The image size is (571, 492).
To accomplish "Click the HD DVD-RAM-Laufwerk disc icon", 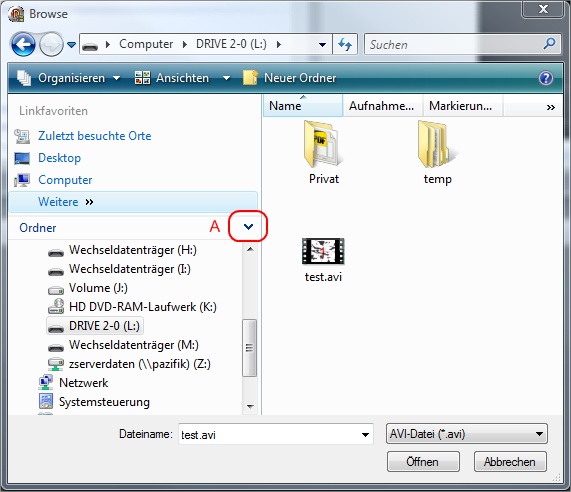I will click(56, 306).
